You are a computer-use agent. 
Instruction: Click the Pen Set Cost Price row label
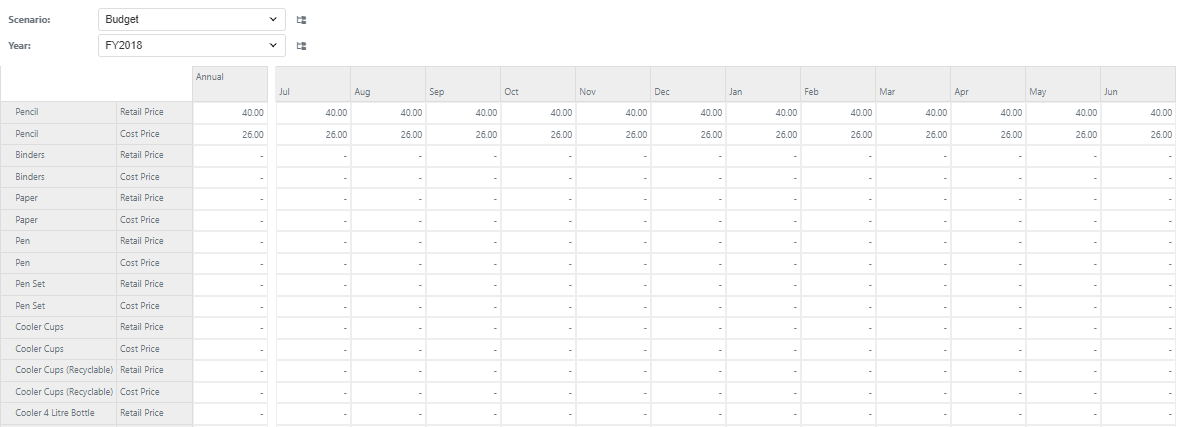(140, 306)
